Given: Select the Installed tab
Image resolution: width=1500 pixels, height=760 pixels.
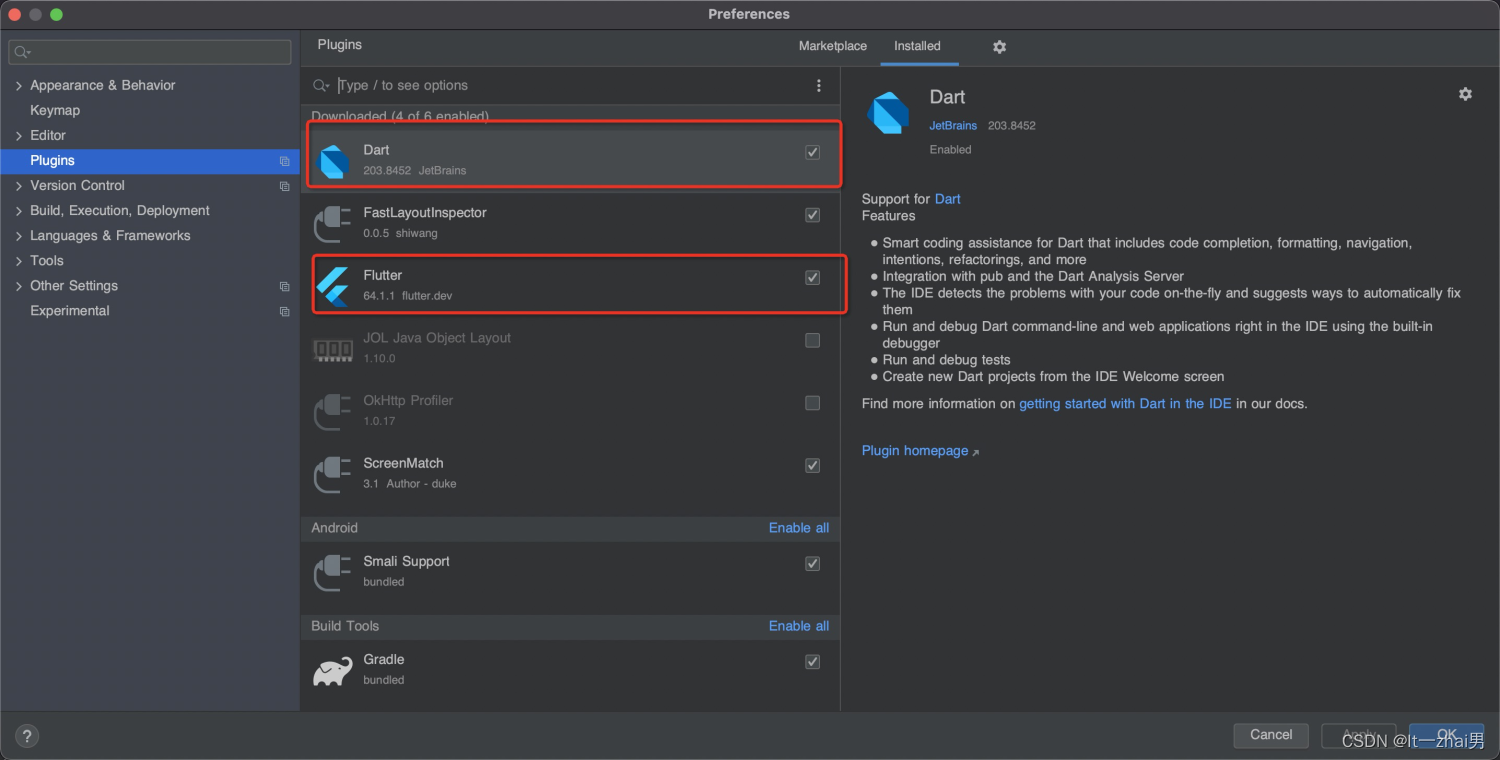Looking at the screenshot, I should [917, 46].
